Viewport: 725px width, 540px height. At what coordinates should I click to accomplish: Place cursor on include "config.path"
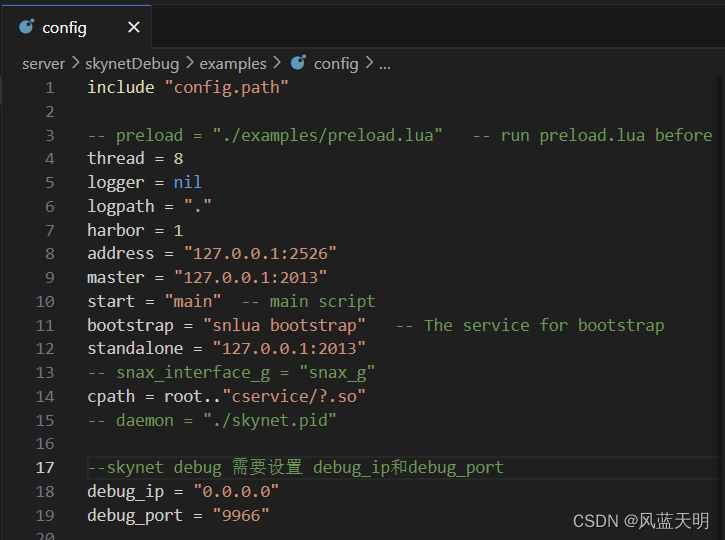point(188,87)
